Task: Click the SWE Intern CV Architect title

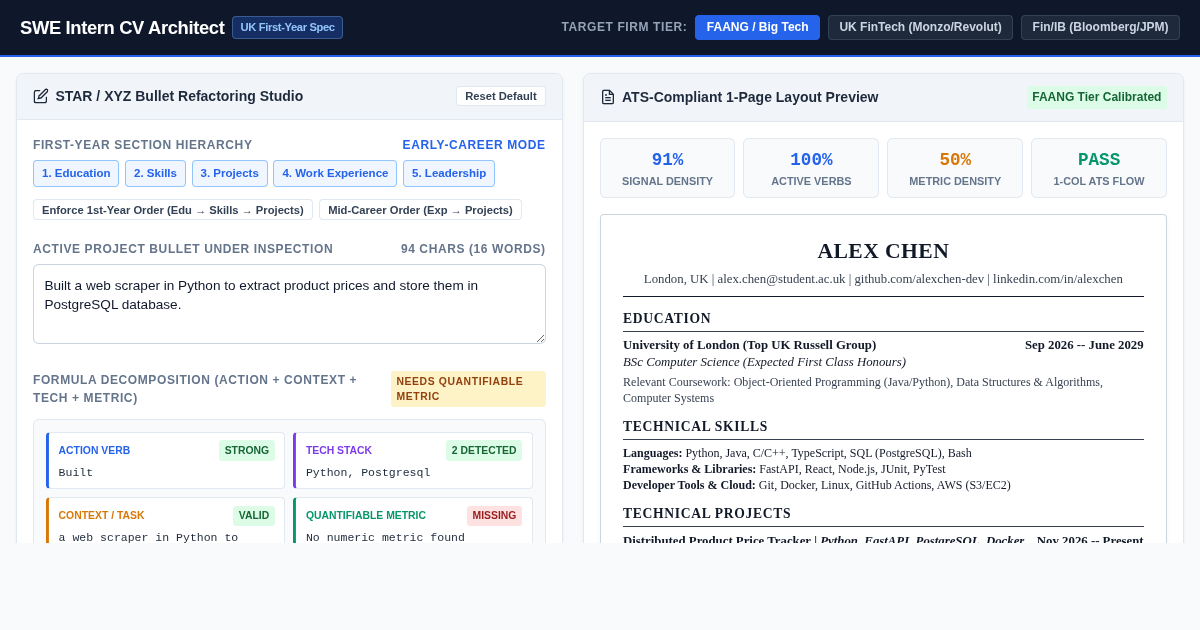Action: [122, 28]
